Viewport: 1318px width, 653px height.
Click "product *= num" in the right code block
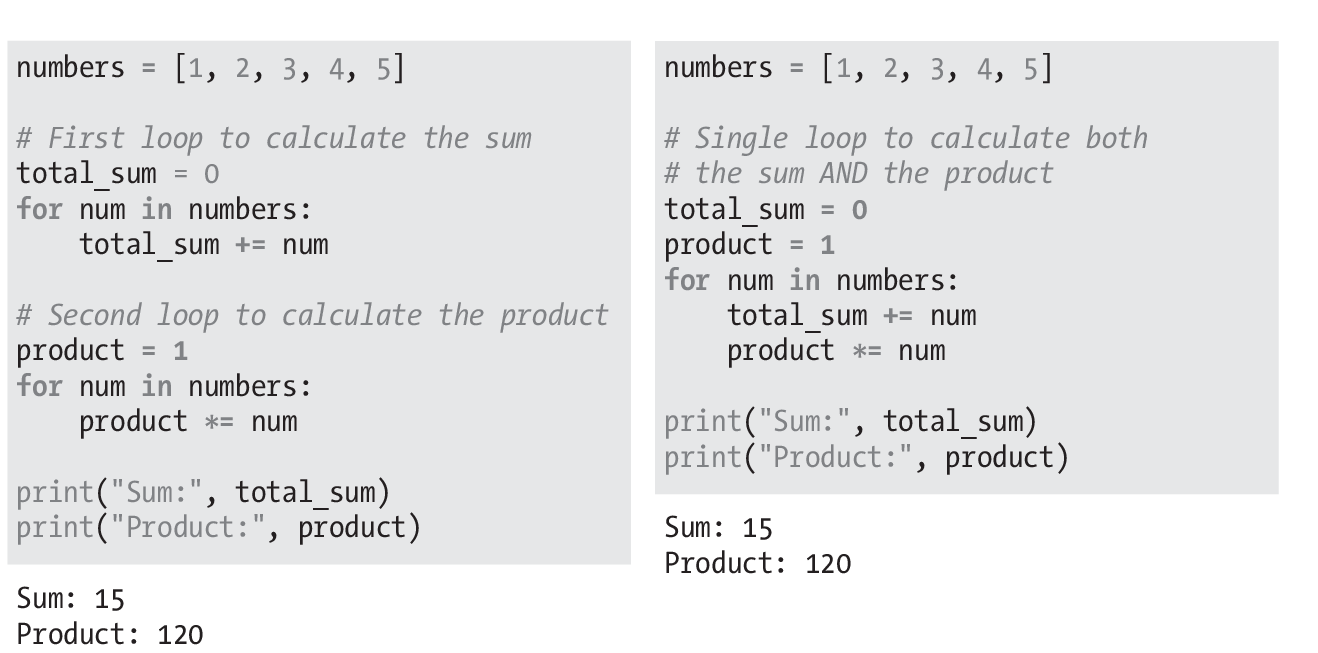pyautogui.click(x=836, y=351)
